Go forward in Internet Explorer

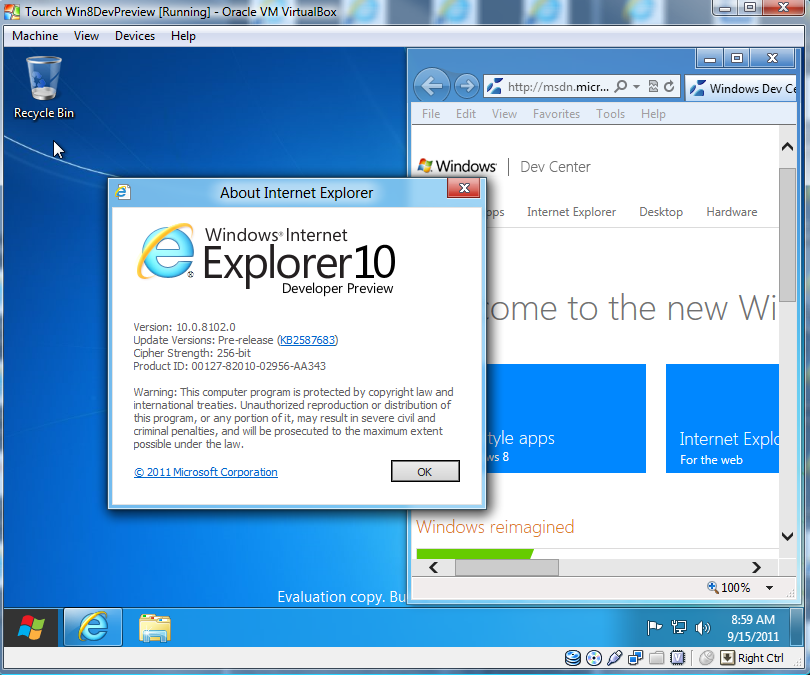tap(466, 86)
